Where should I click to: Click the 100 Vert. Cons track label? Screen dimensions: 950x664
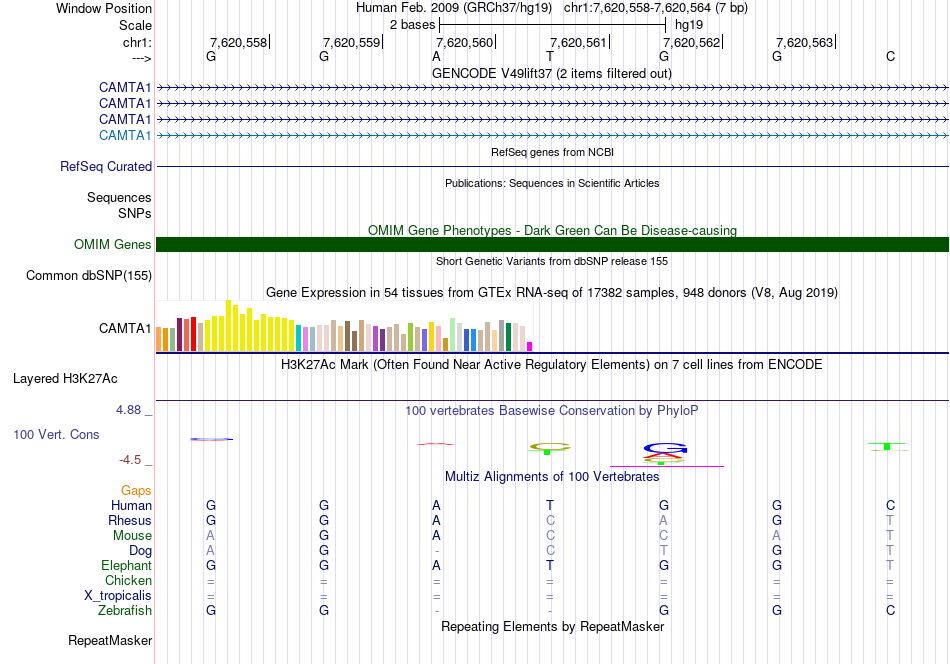(x=56, y=434)
